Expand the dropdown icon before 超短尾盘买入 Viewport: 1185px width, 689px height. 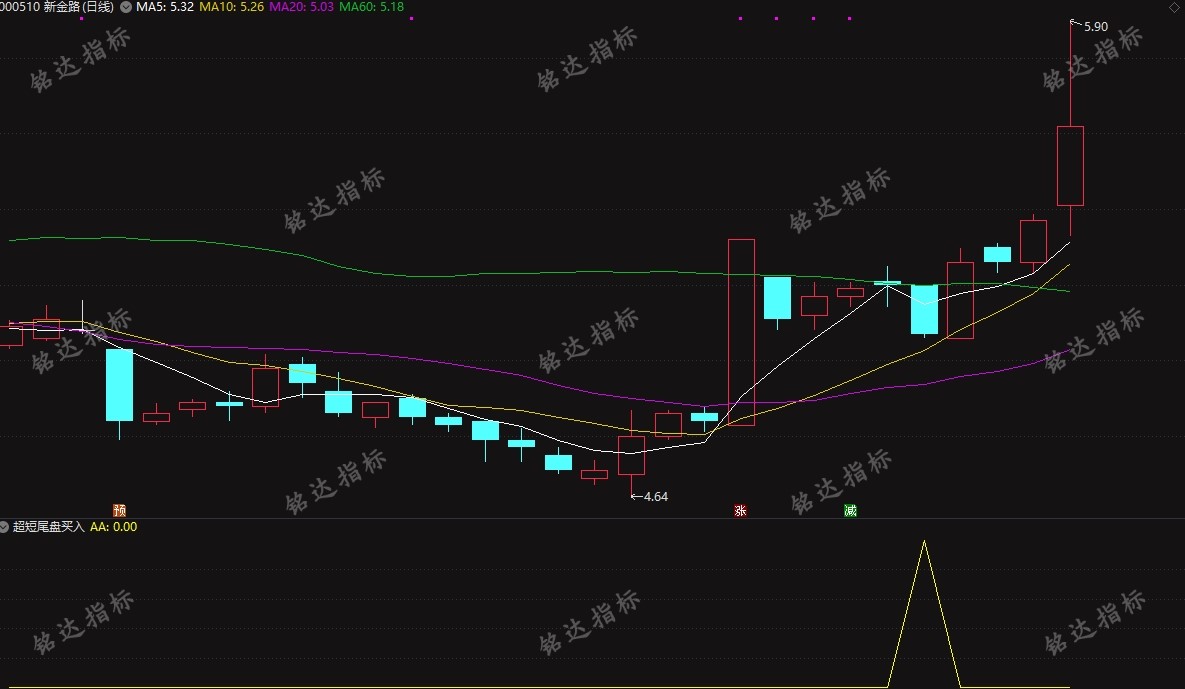click(5, 527)
